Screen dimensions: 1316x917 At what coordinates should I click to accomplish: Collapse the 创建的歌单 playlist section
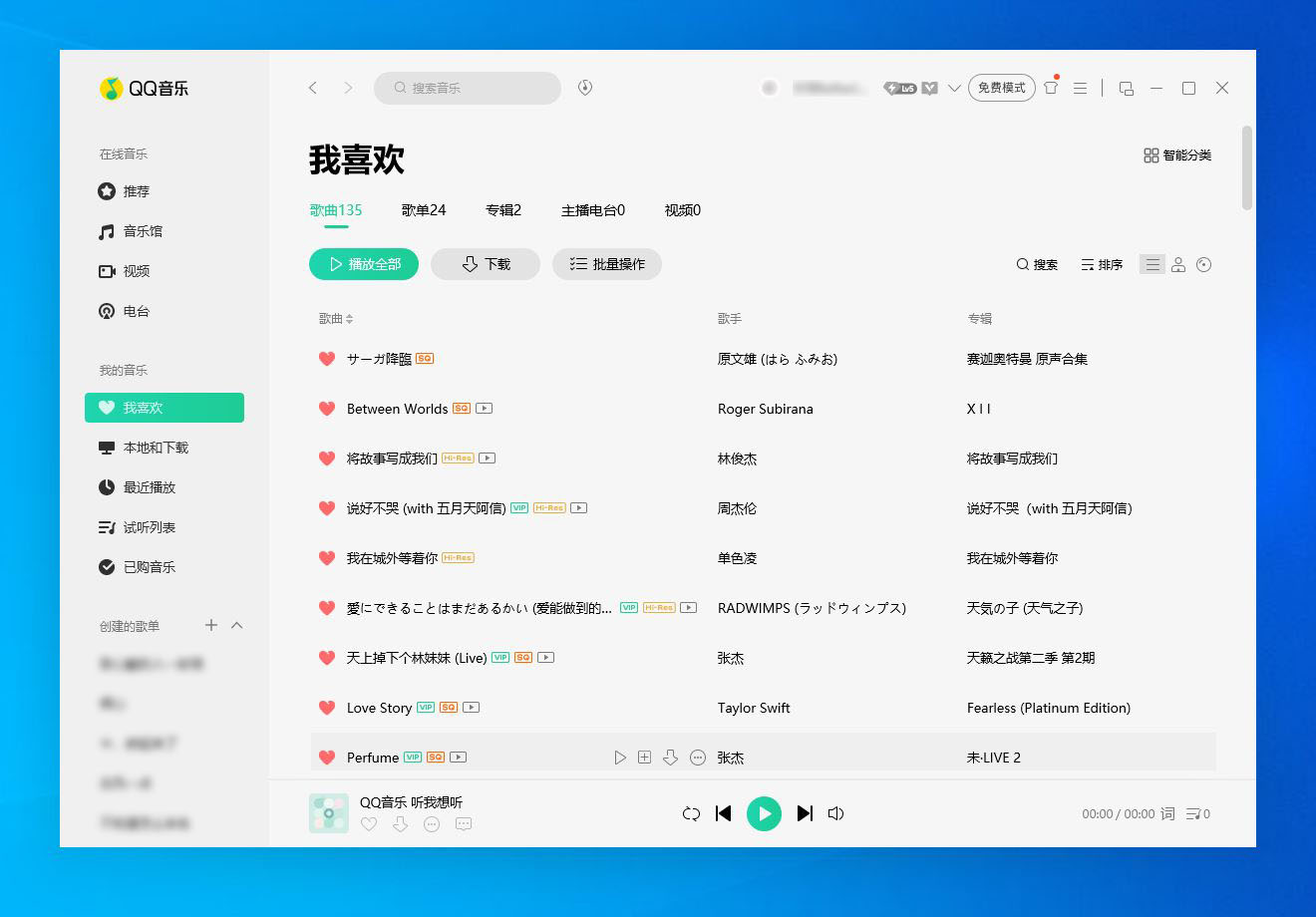click(236, 626)
